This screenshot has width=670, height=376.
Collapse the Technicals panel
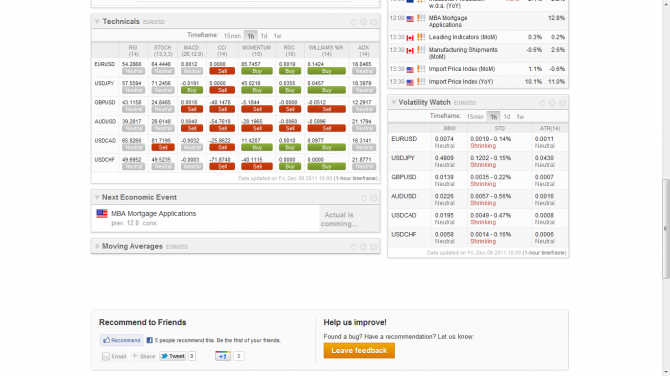tap(97, 22)
